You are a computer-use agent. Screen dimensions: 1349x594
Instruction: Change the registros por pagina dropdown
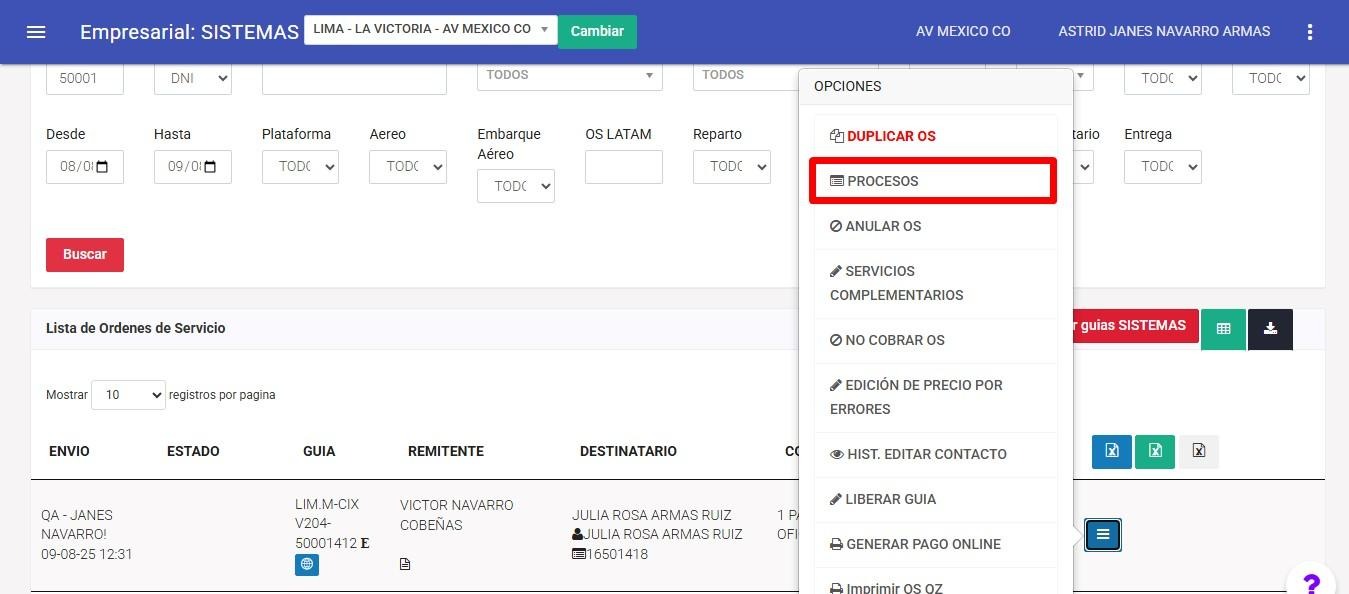[x=128, y=395]
